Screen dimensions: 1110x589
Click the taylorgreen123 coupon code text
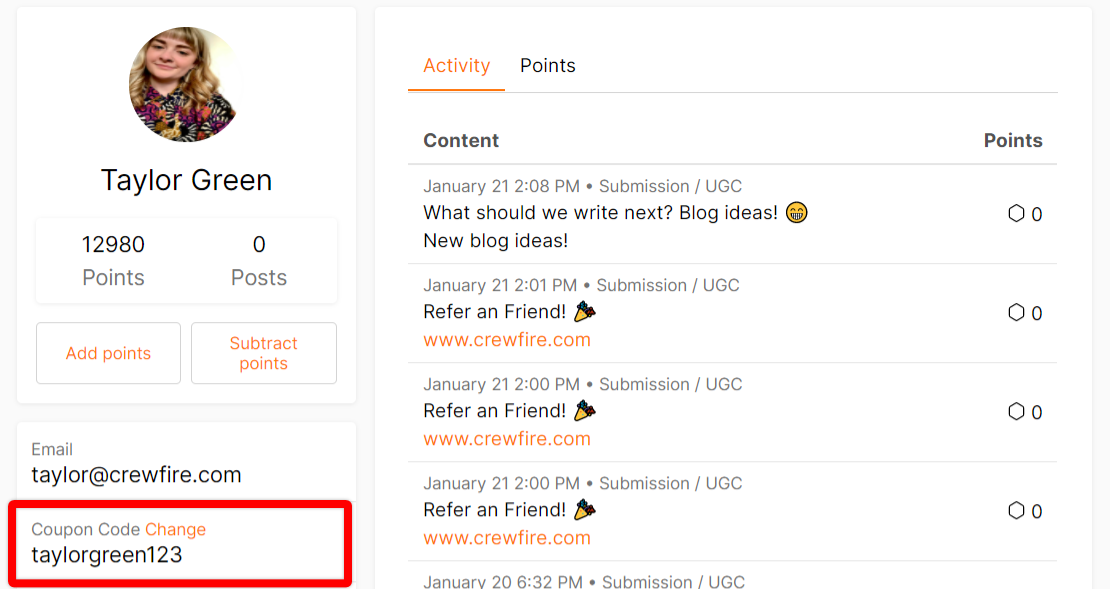107,554
